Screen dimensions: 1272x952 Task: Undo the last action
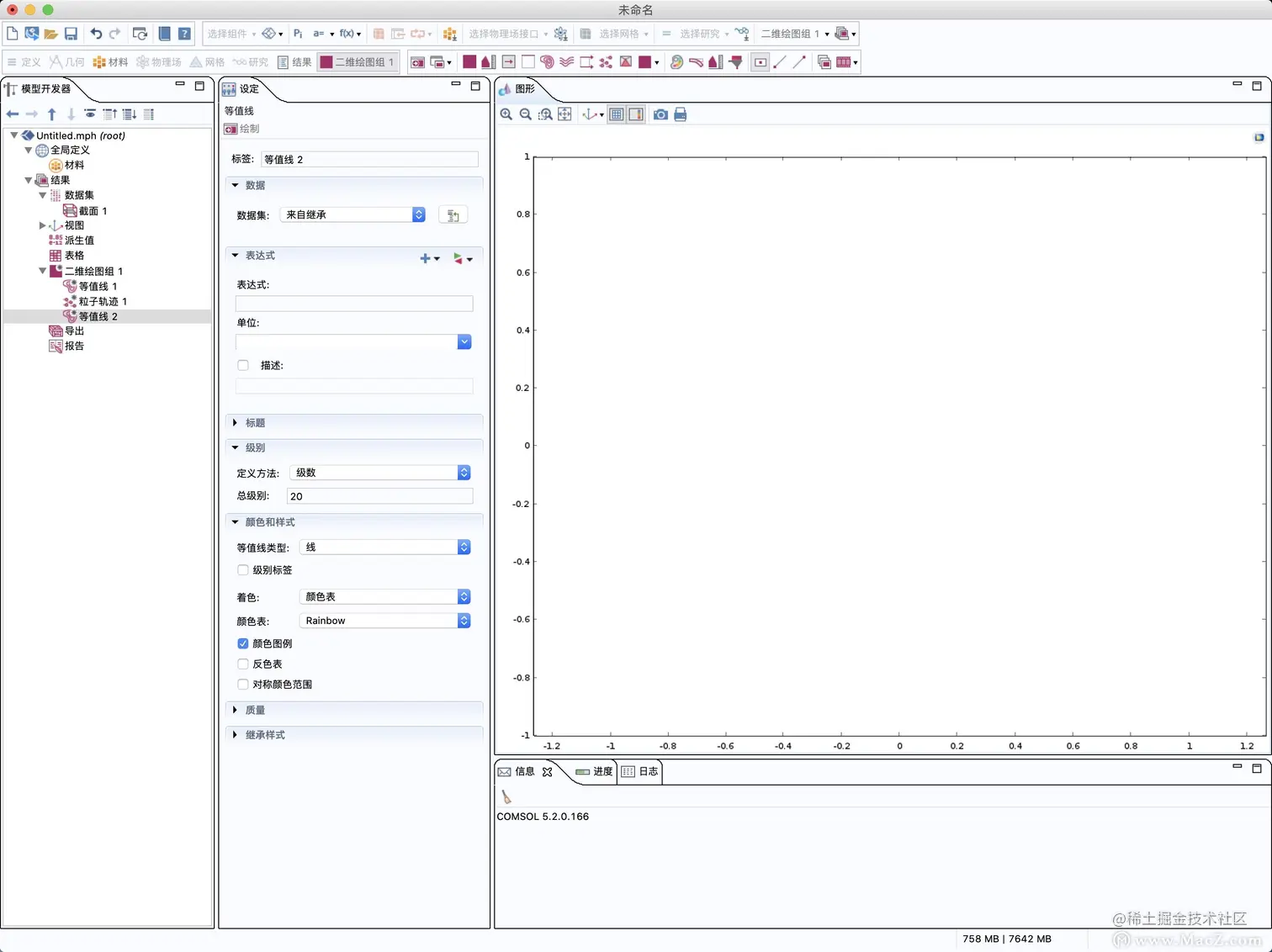point(96,34)
